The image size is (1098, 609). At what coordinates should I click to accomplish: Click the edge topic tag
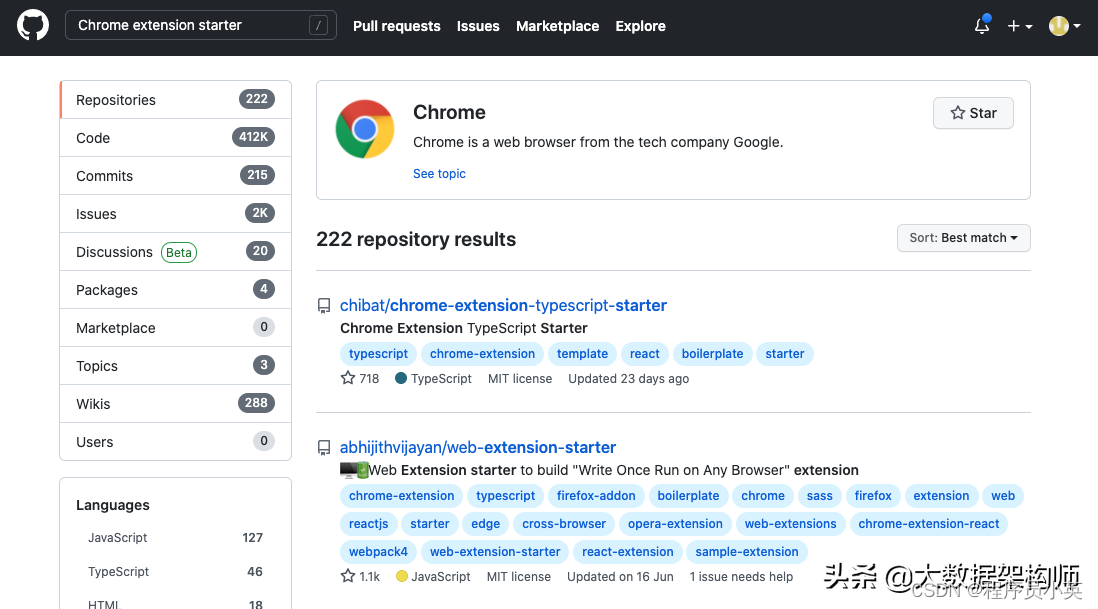pos(485,524)
